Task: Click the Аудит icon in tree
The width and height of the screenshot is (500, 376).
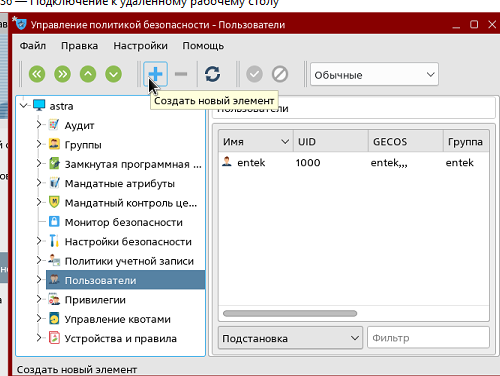Action: pyautogui.click(x=54, y=125)
